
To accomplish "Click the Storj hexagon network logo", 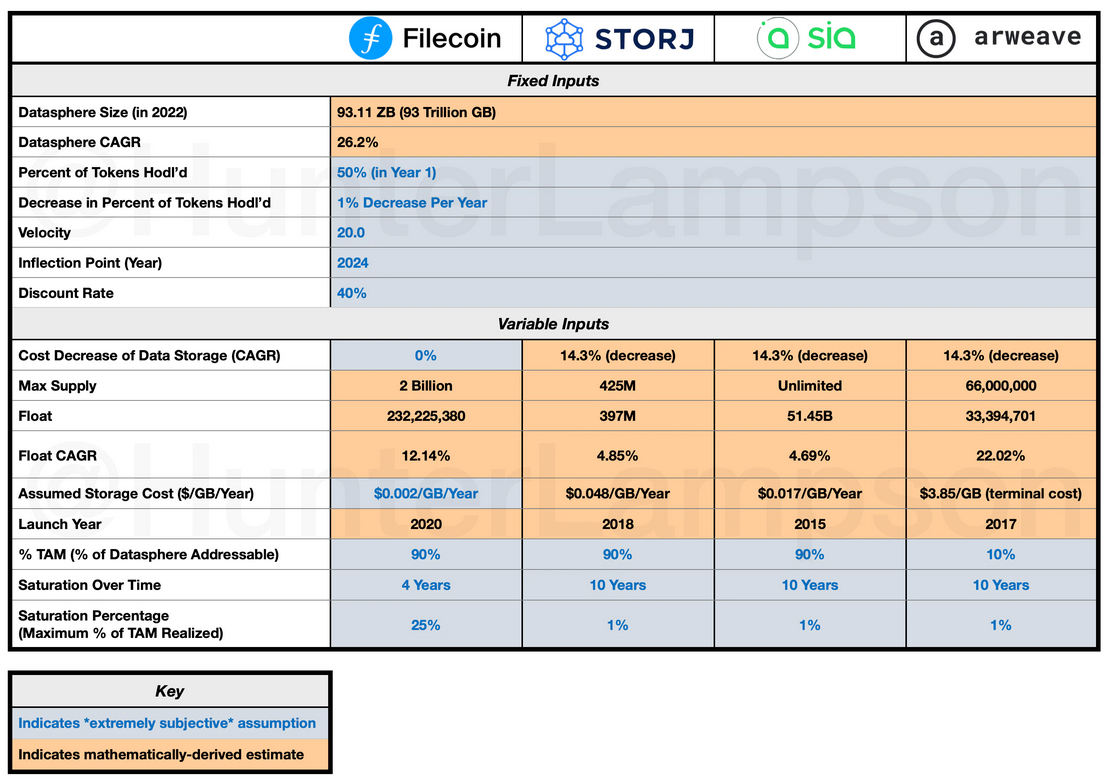I will click(564, 39).
